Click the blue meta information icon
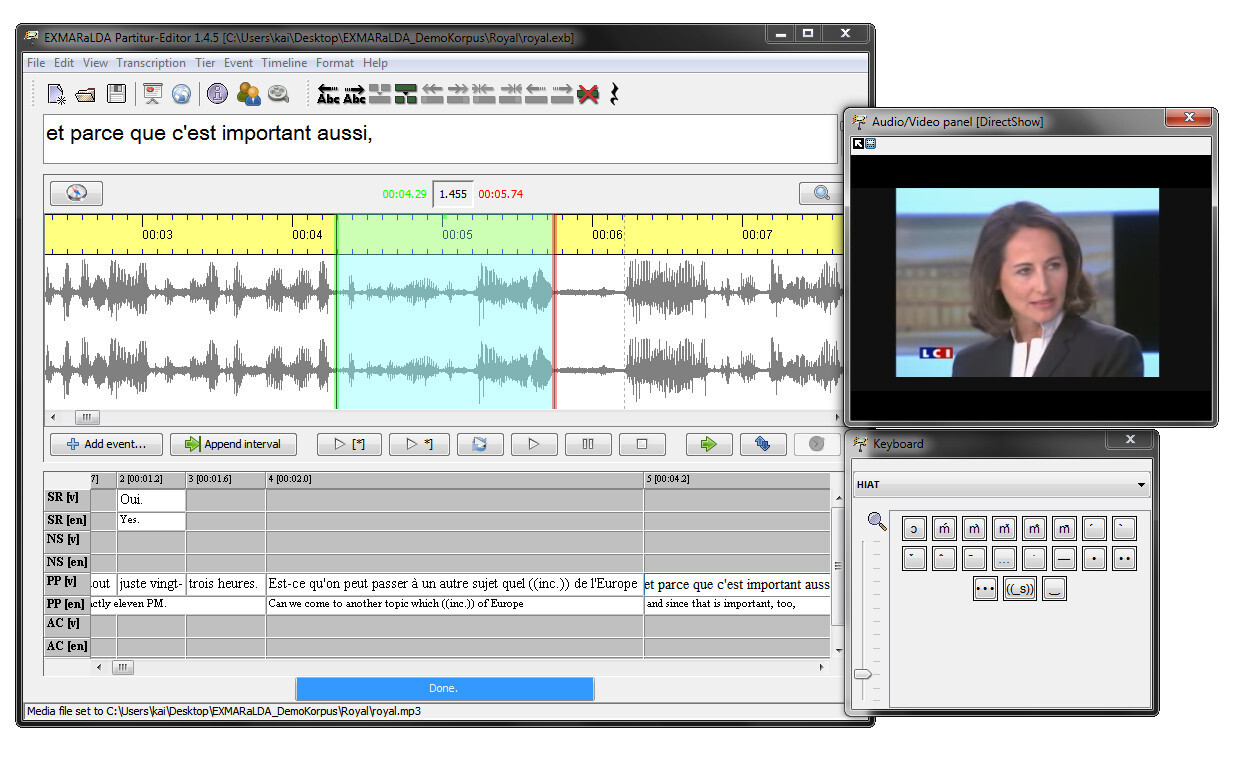 [x=217, y=95]
